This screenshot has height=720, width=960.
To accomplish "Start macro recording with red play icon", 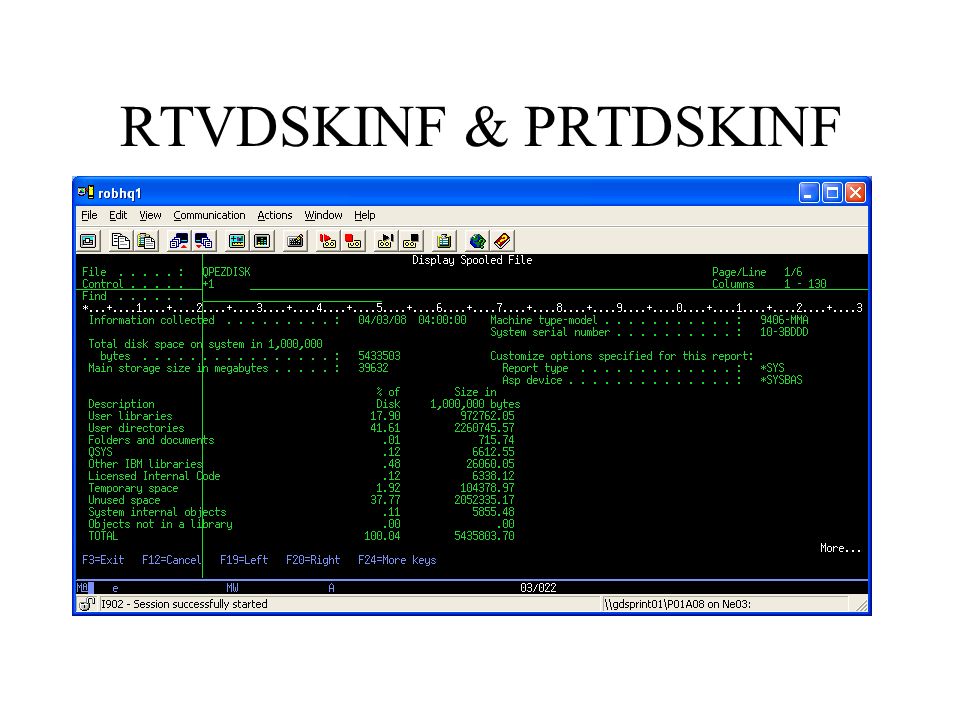I will pos(328,241).
